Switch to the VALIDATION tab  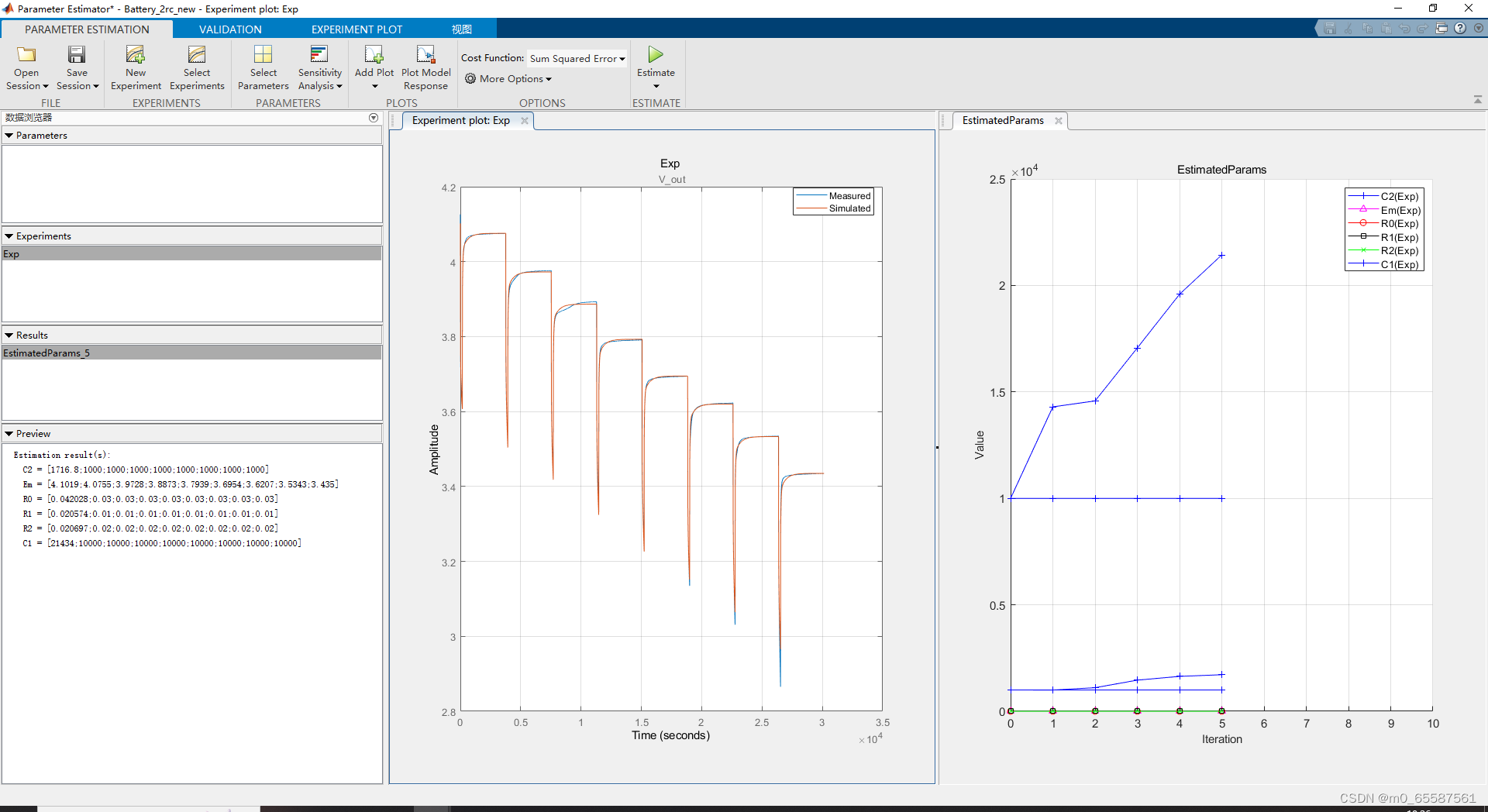click(x=229, y=29)
